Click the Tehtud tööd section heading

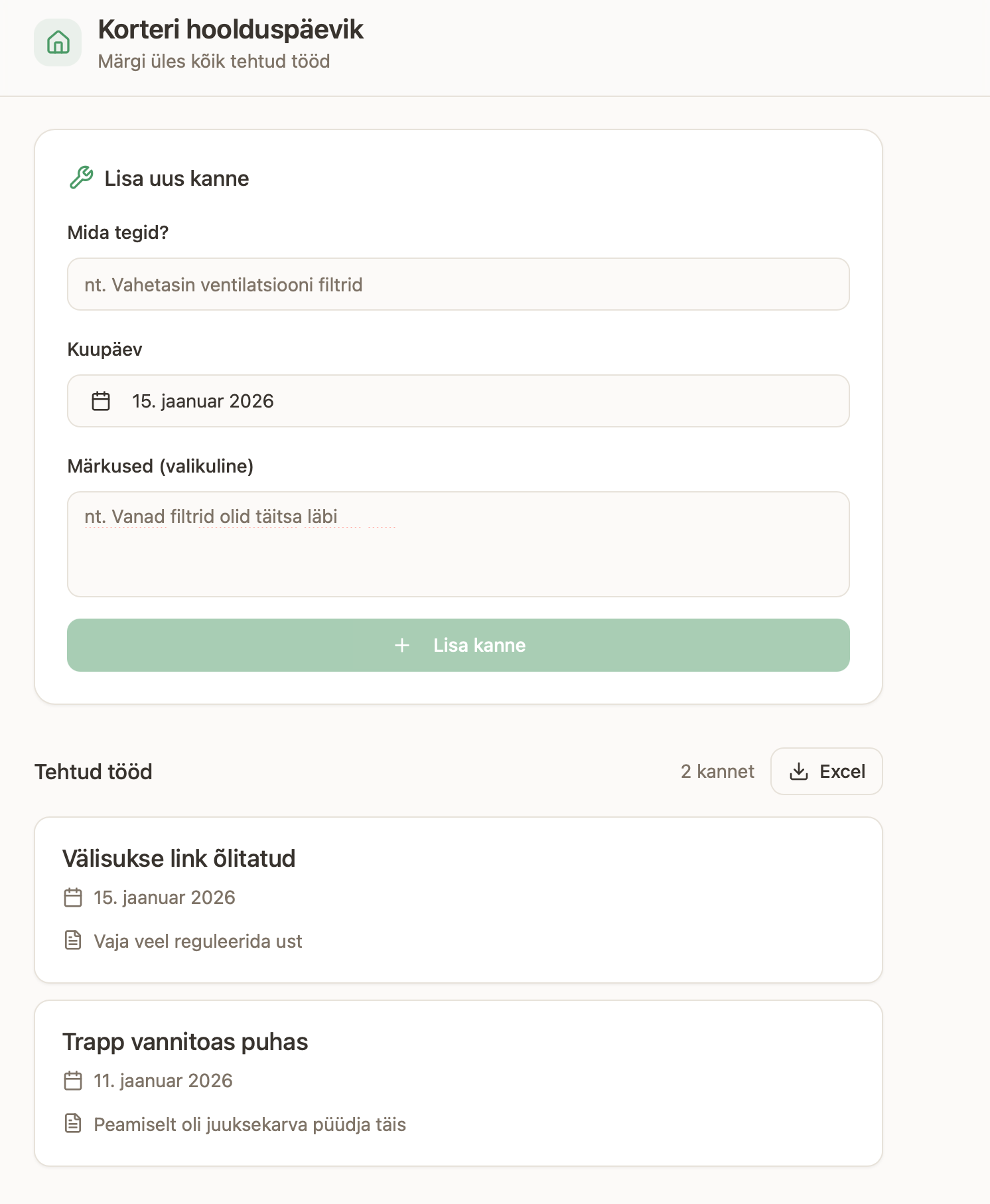94,772
